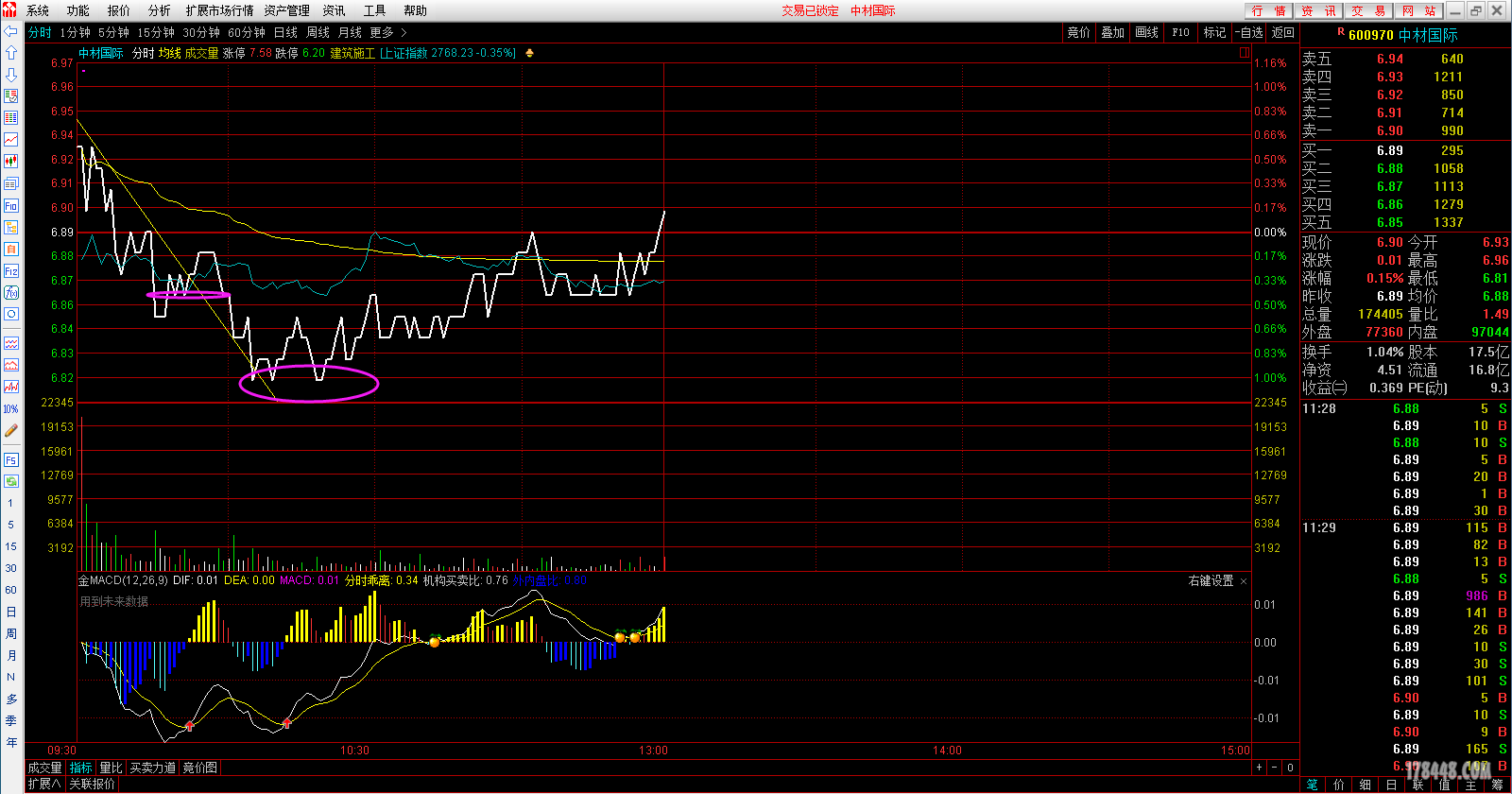This screenshot has width=1512, height=794.
Task: Click the minus zoom button at bottom
Action: 1274,768
